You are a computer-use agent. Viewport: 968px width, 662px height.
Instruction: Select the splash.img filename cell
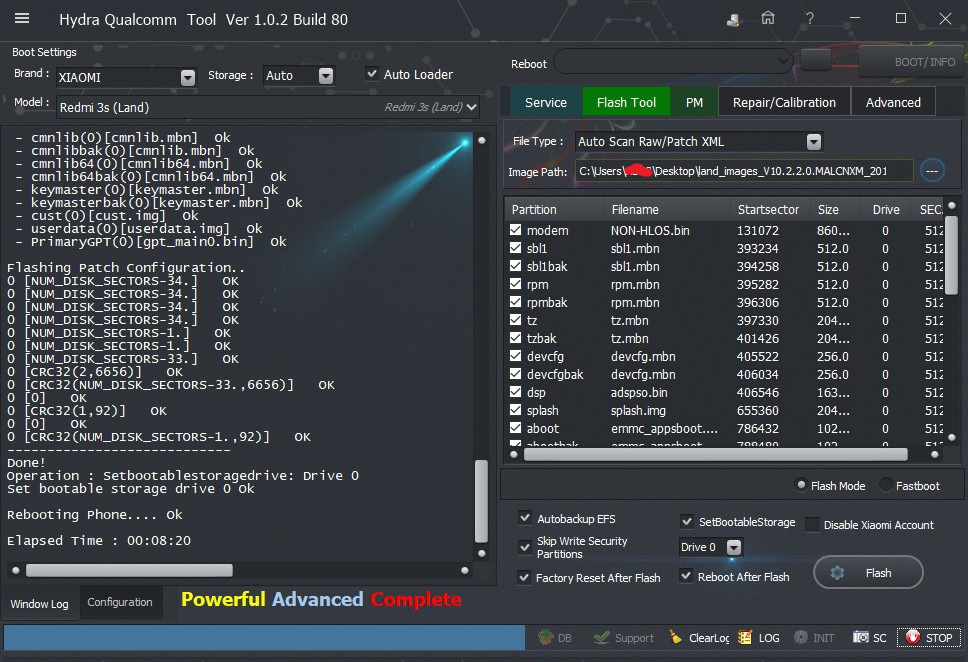tap(638, 410)
